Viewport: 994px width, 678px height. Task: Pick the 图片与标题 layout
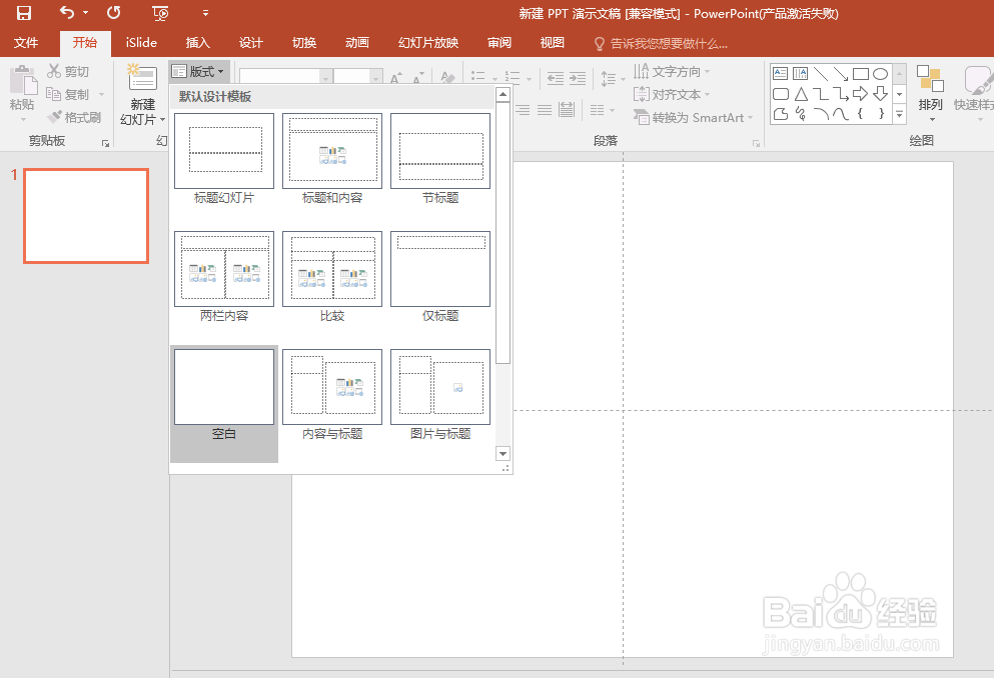[x=441, y=387]
